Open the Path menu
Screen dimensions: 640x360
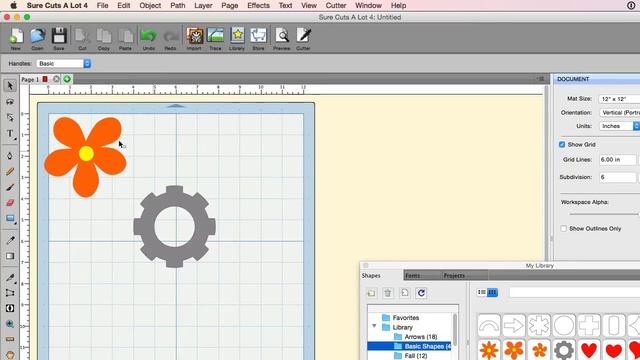(x=178, y=6)
